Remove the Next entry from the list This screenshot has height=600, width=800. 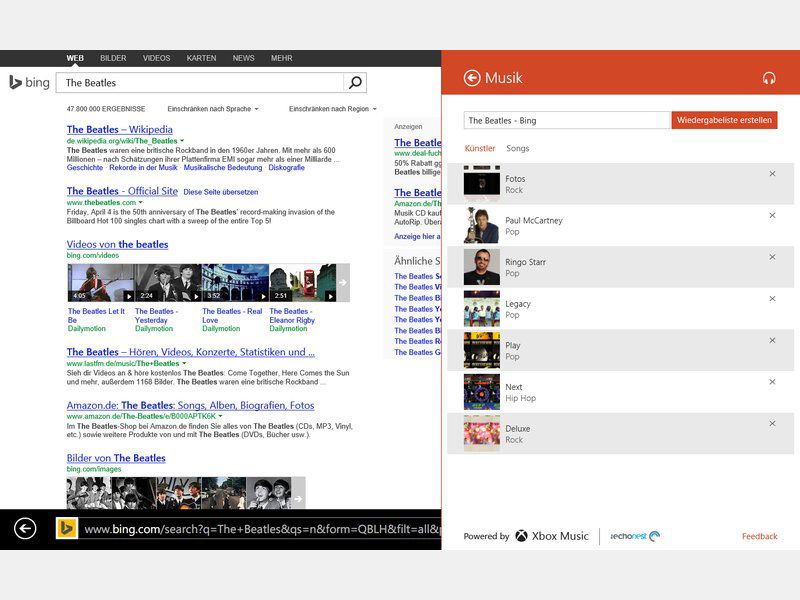772,382
